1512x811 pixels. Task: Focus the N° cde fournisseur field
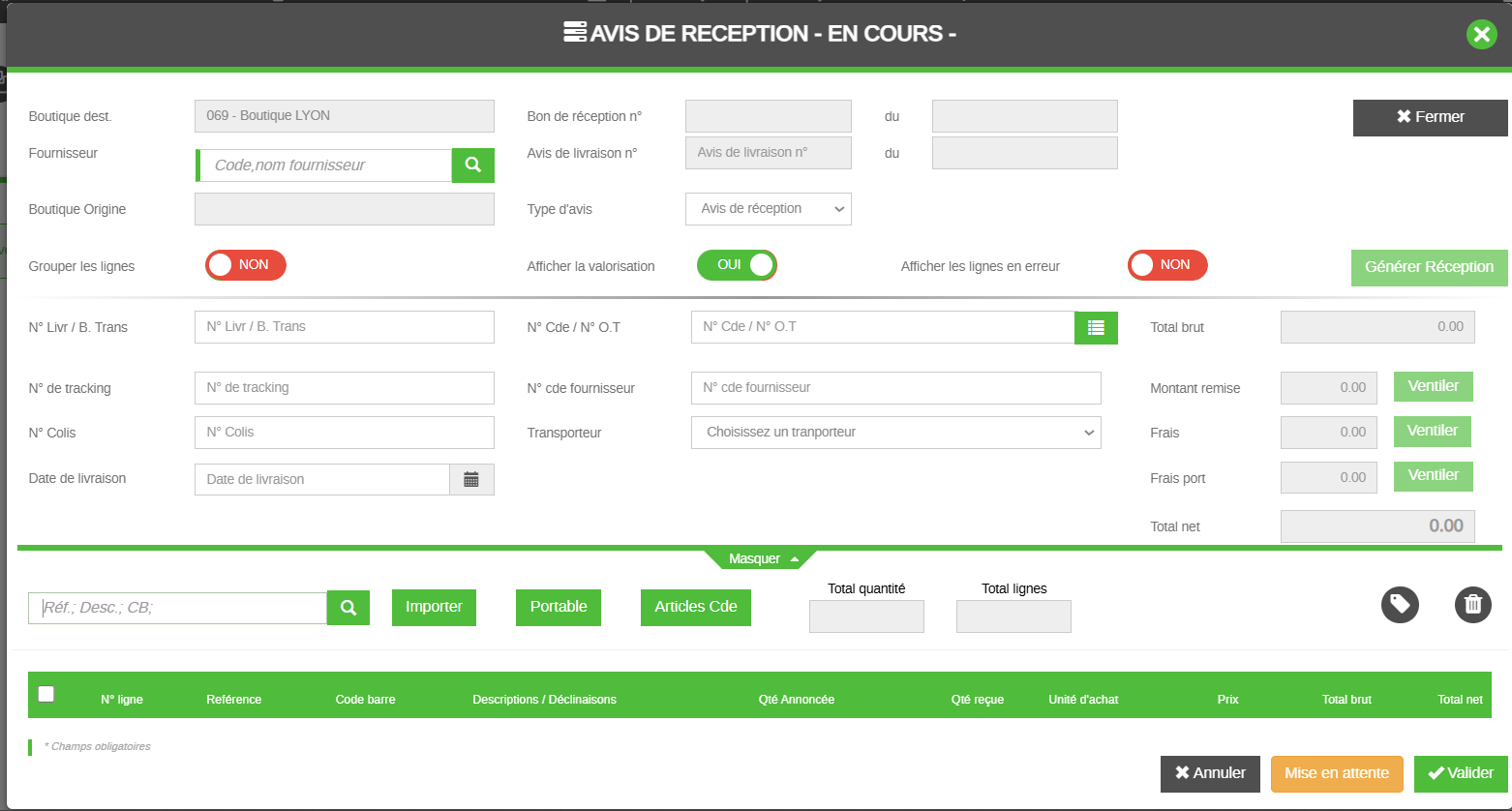tap(896, 388)
